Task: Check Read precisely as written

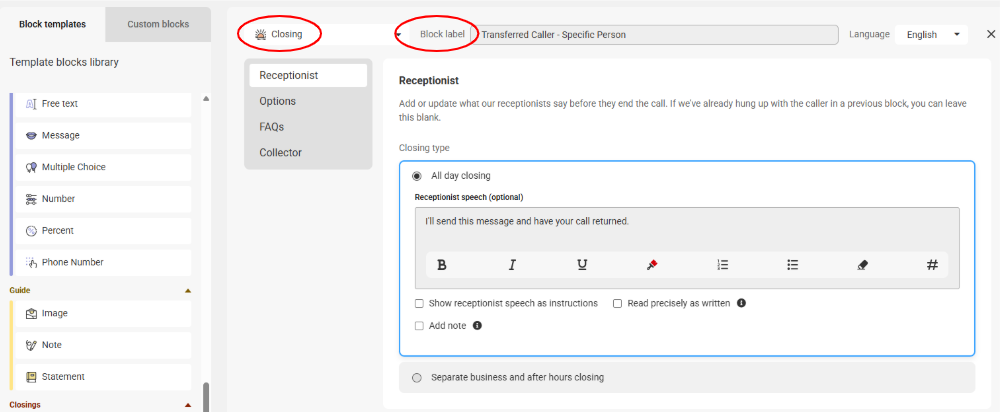Action: 617,303
